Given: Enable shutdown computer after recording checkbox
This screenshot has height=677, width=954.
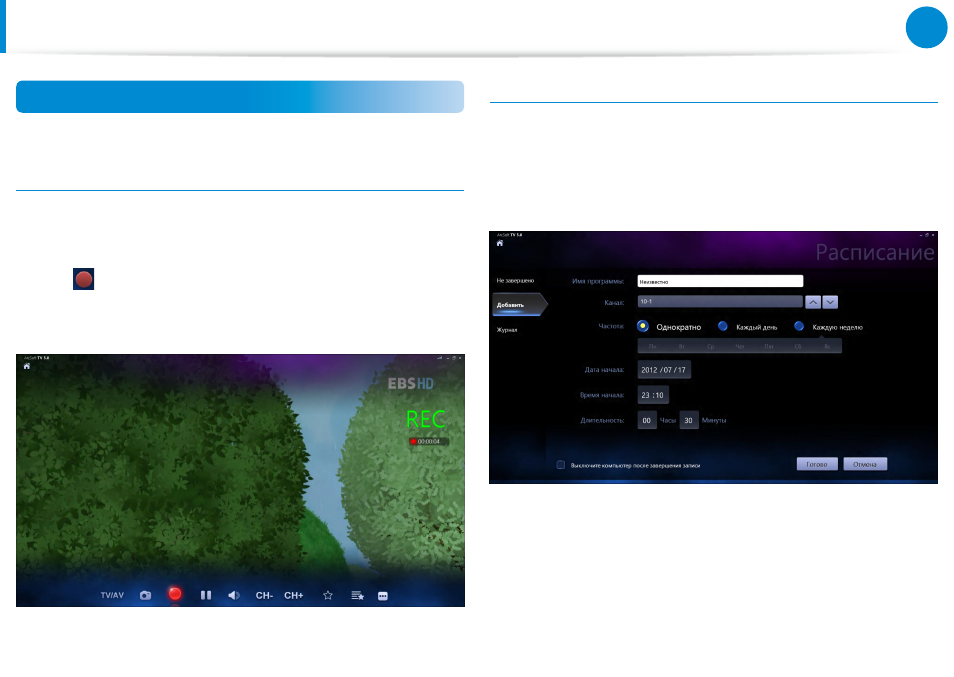Looking at the screenshot, I should pos(560,465).
